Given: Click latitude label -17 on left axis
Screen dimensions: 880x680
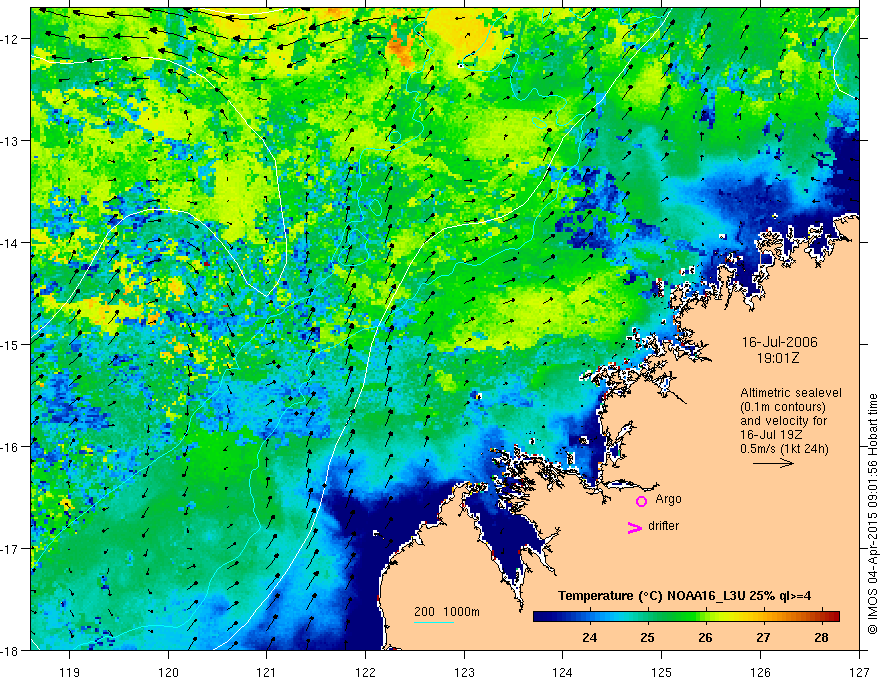Looking at the screenshot, I should (x=11, y=549).
